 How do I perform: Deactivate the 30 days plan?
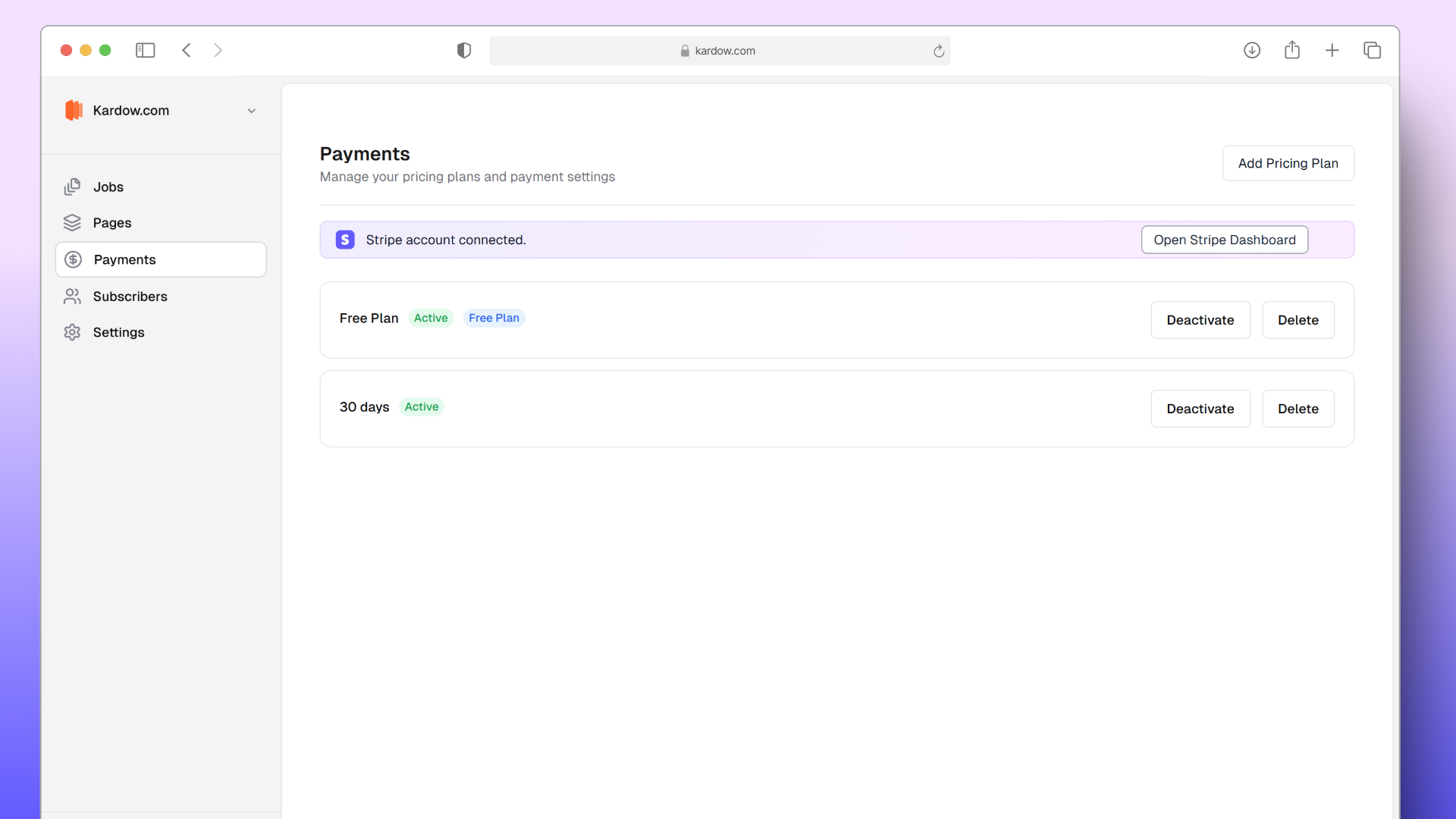(x=1200, y=408)
